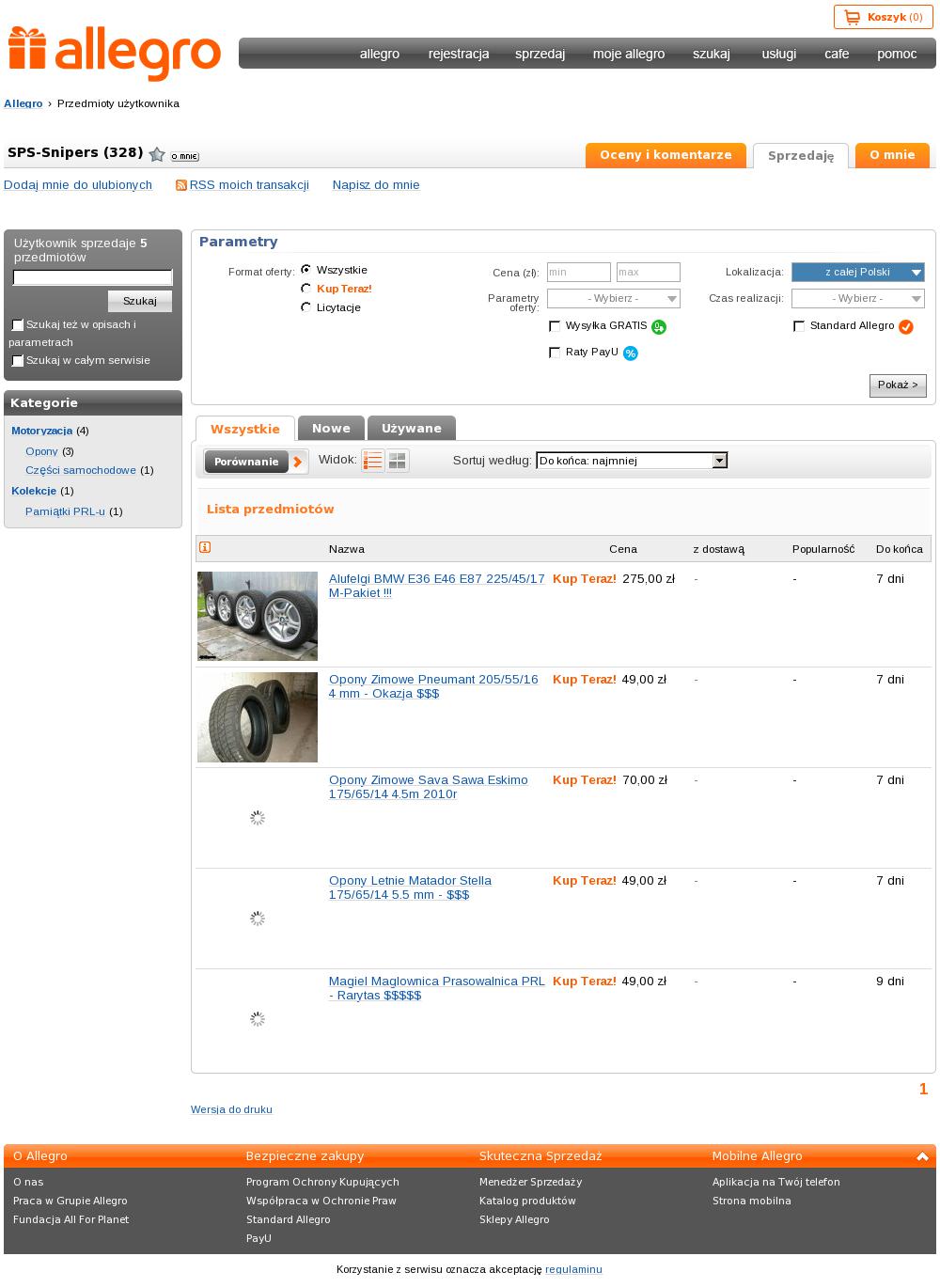Click the 'o mnie' badge beside username
This screenshot has width=940, height=1288.
click(184, 156)
